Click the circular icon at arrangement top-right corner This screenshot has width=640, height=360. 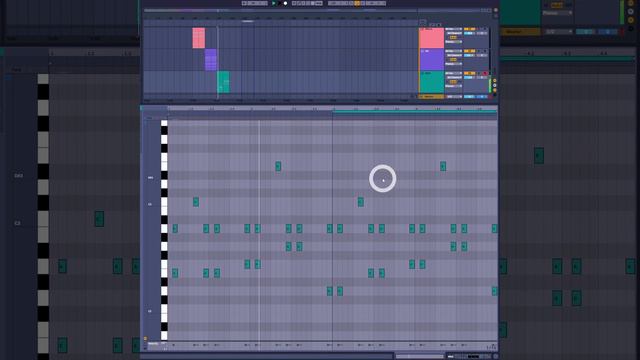[x=496, y=10]
